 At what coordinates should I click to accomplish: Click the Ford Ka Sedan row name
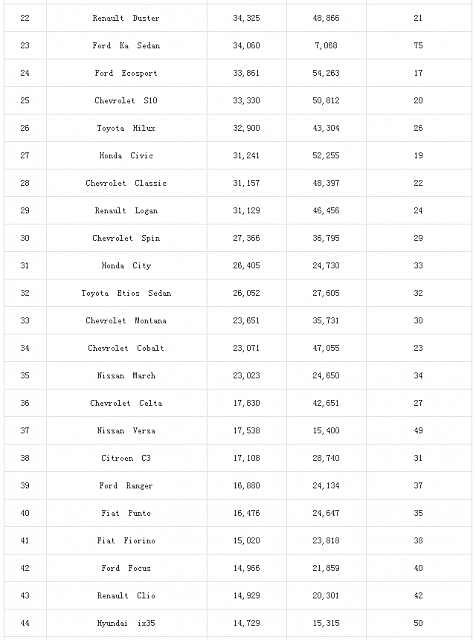click(x=126, y=45)
